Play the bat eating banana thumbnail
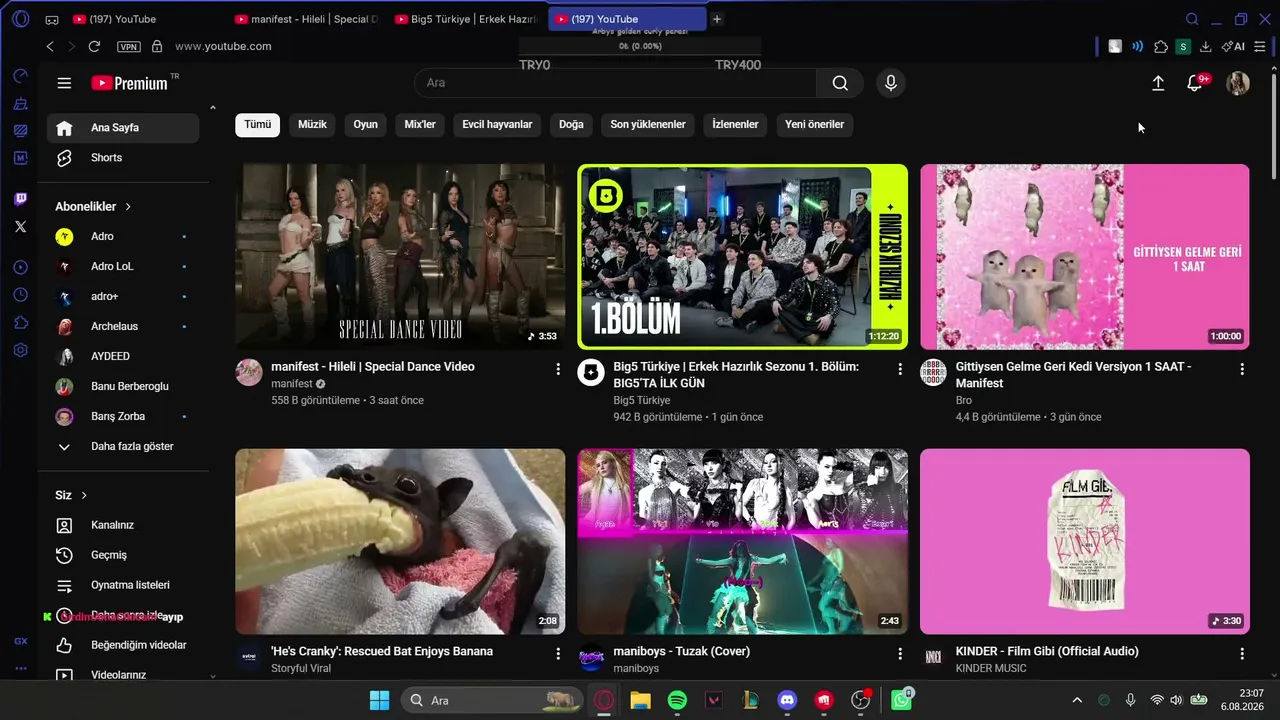The height and width of the screenshot is (720, 1280). pos(400,541)
